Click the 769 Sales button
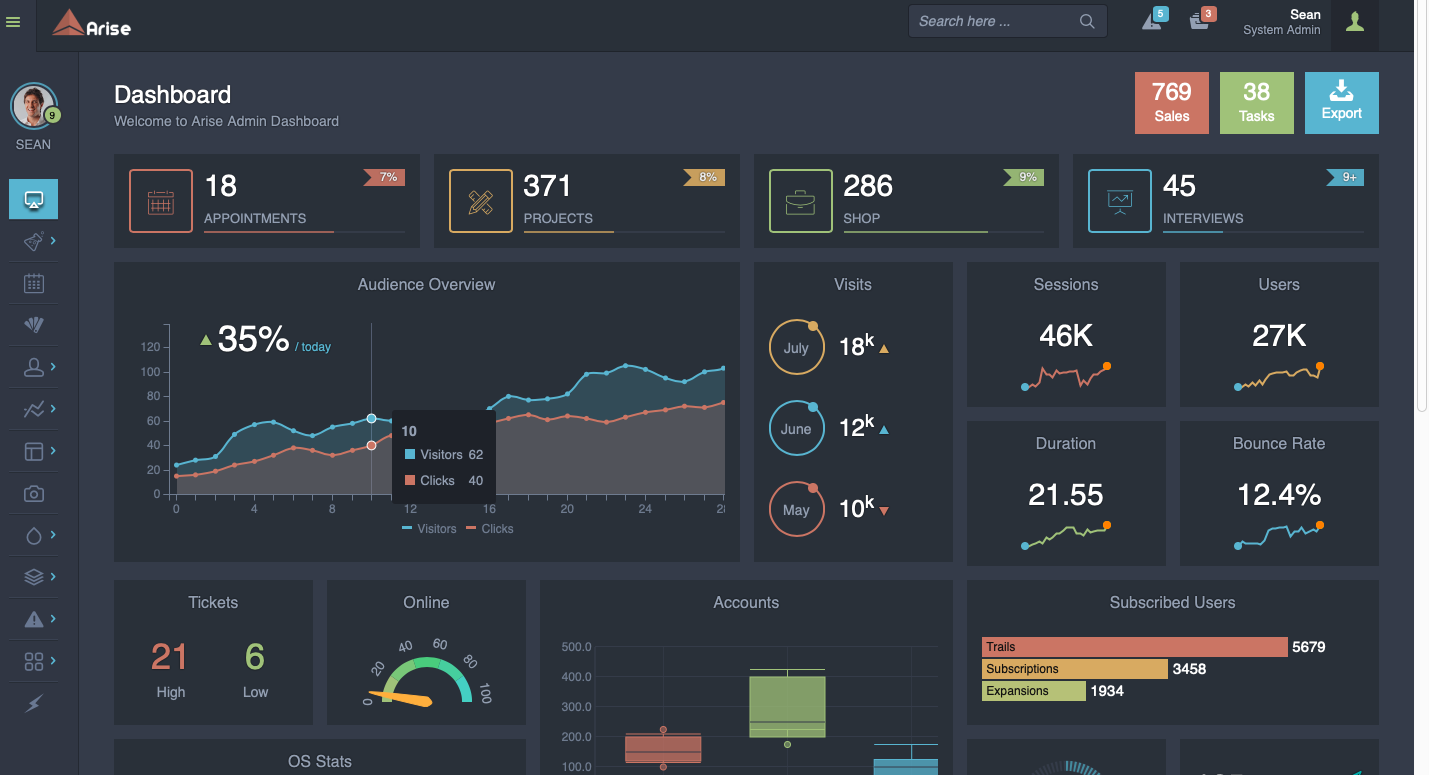 click(x=1171, y=103)
